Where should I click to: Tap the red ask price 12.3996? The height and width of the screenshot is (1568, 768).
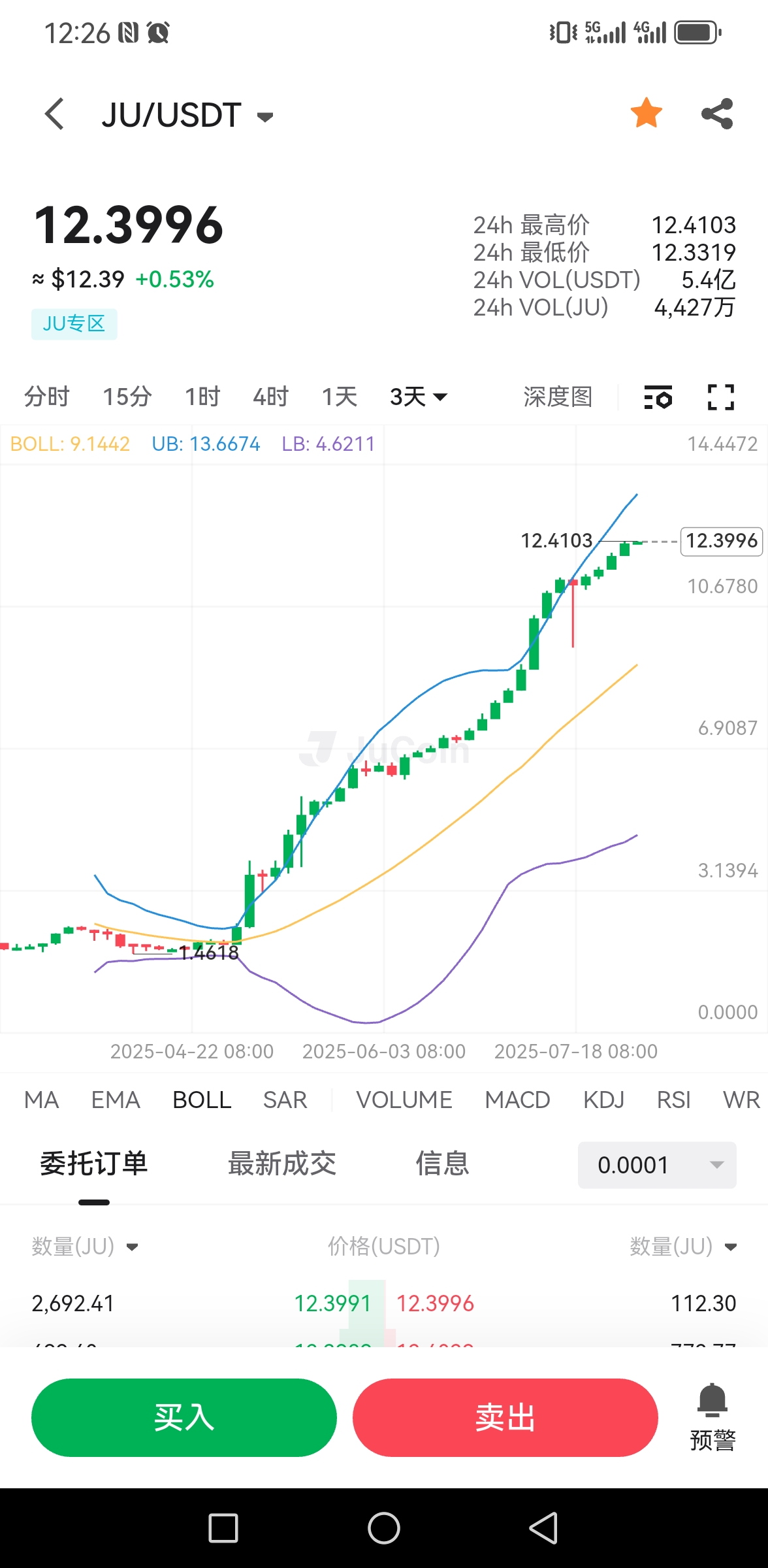436,1303
